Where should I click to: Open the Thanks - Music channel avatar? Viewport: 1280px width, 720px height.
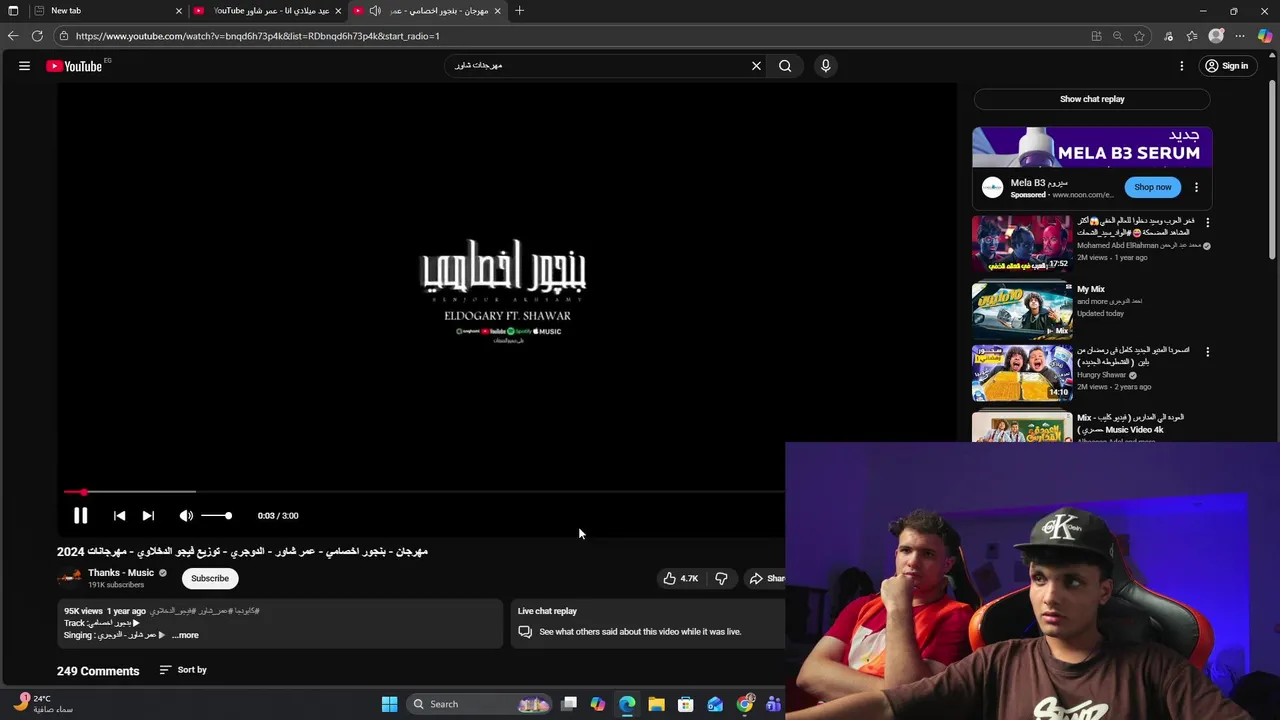pyautogui.click(x=69, y=578)
